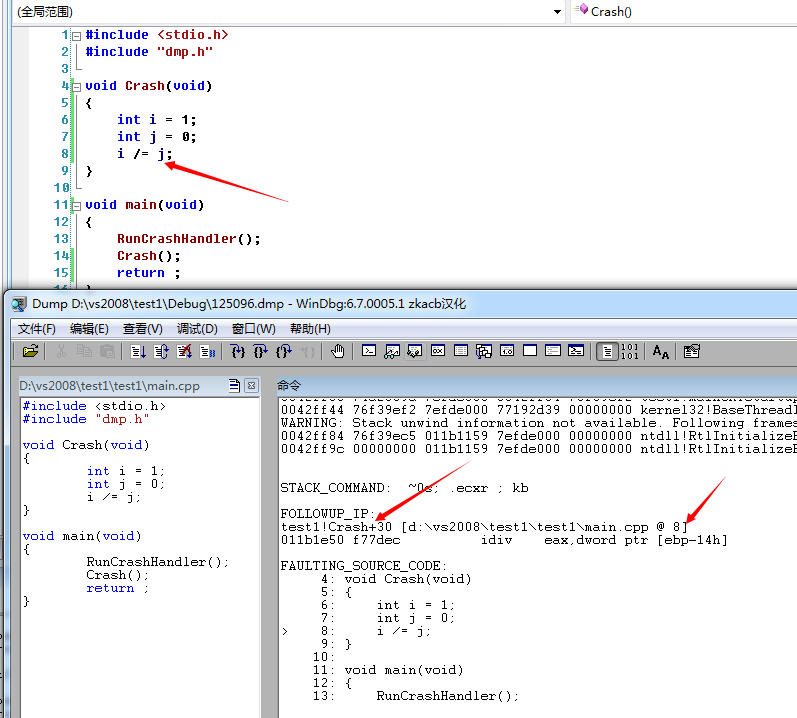The image size is (797, 718).
Task: Click the Font (AA) toolbar icon
Action: point(661,351)
